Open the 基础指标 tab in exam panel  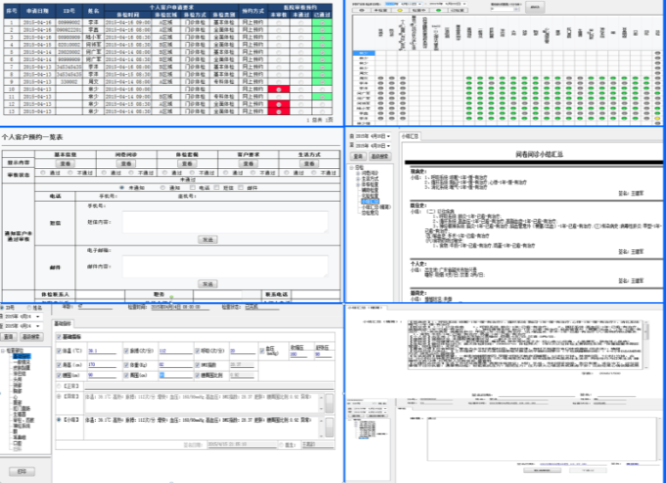tap(63, 324)
